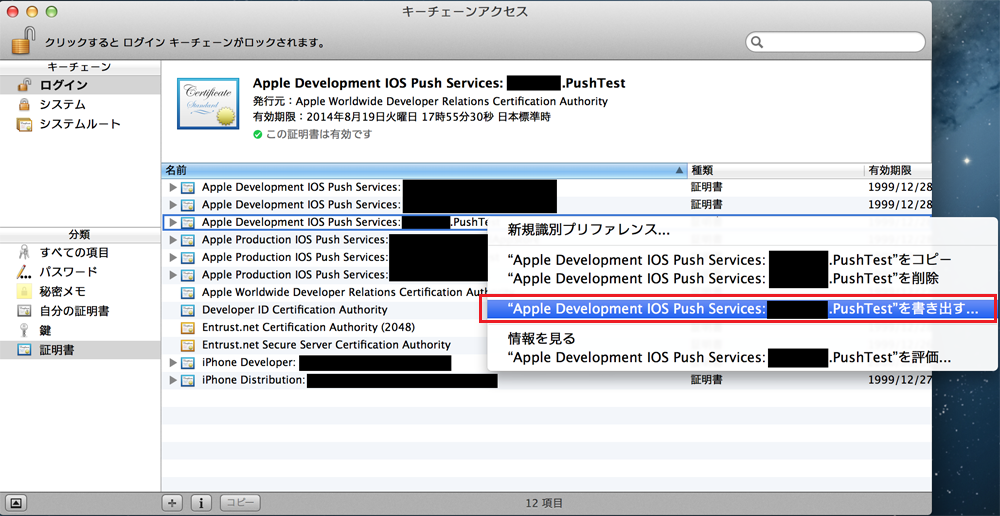Open the パスワード category
This screenshot has width=1000, height=516.
coord(80,272)
